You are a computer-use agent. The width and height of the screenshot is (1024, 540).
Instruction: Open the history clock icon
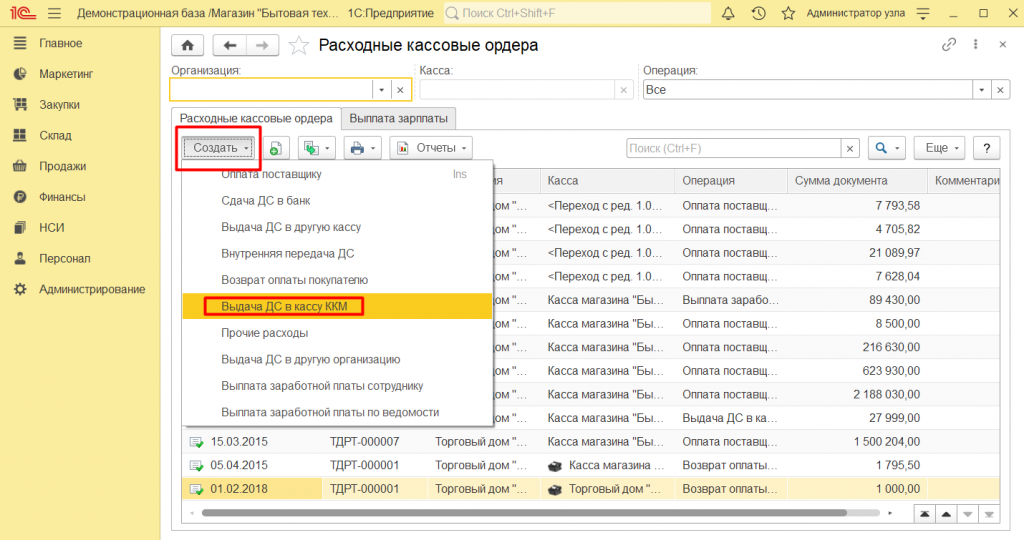pyautogui.click(x=758, y=14)
